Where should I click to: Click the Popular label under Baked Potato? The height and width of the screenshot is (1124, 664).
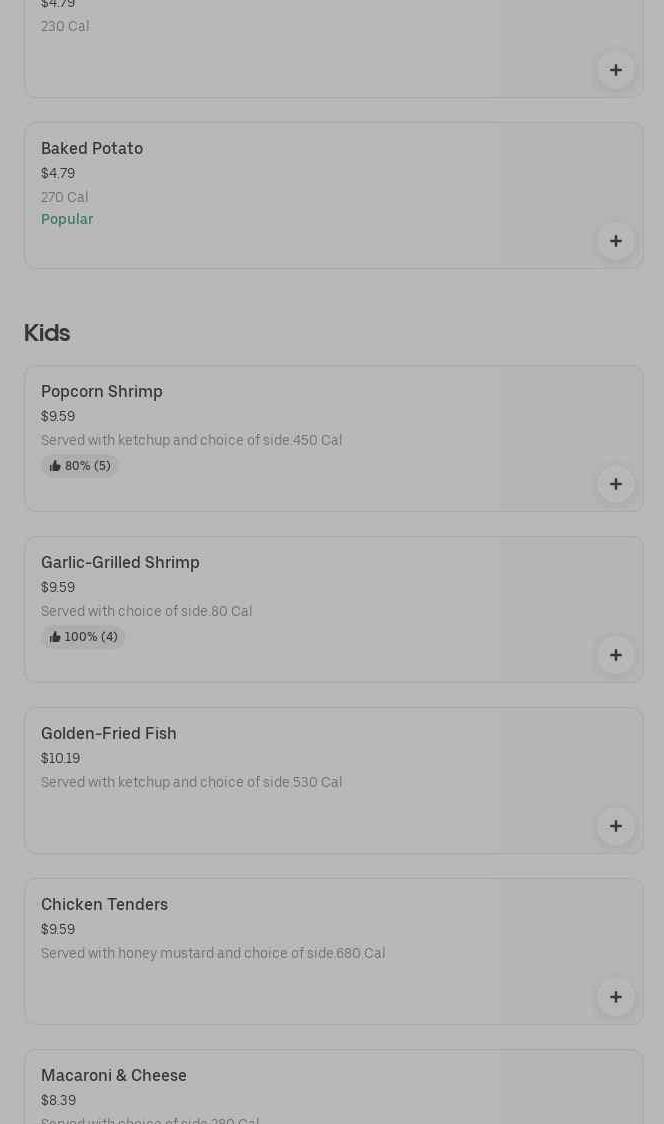(x=67, y=219)
